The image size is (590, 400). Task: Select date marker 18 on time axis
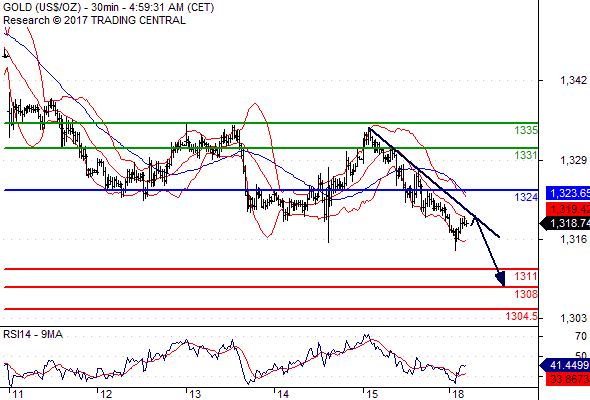coord(458,394)
